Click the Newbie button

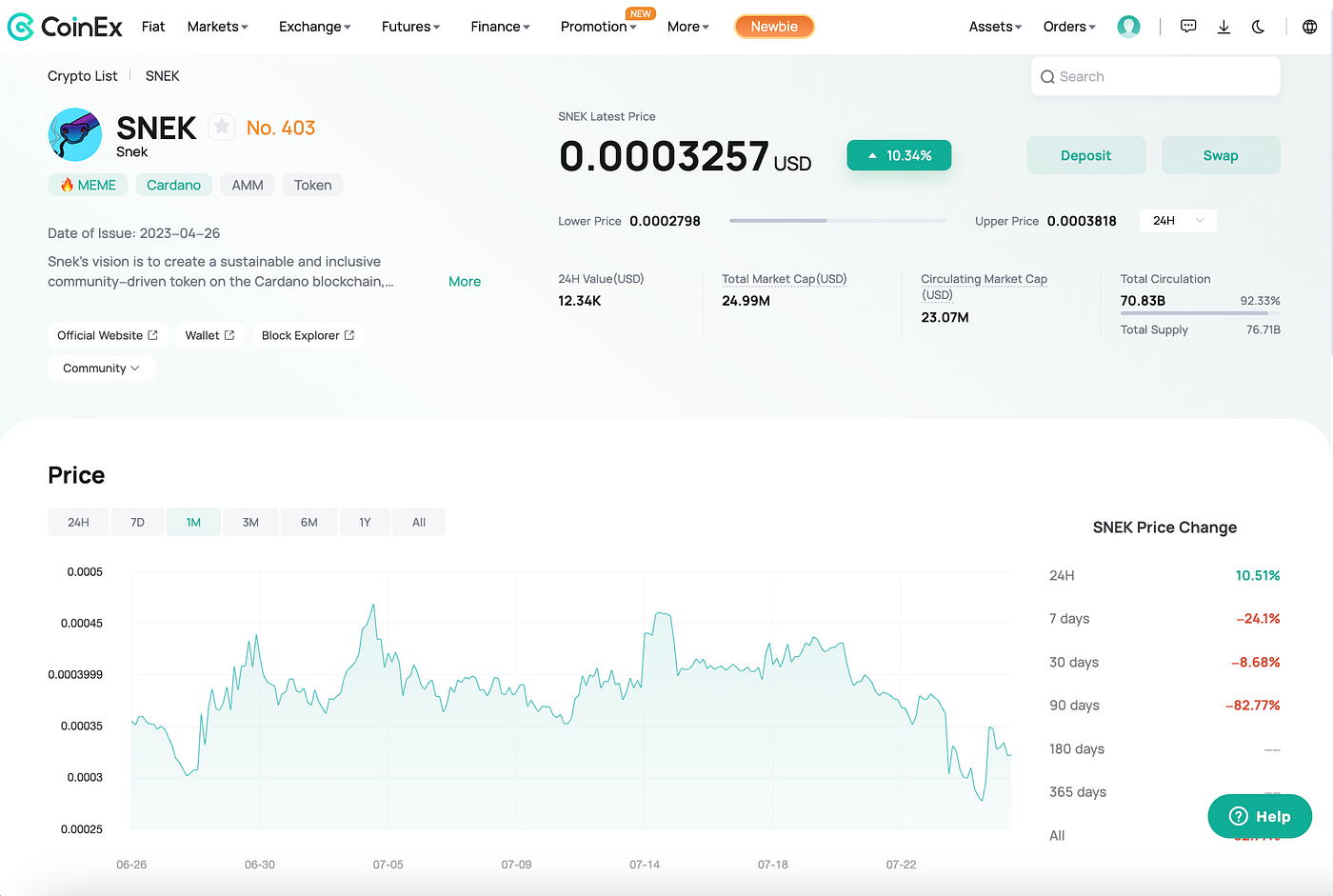774,27
